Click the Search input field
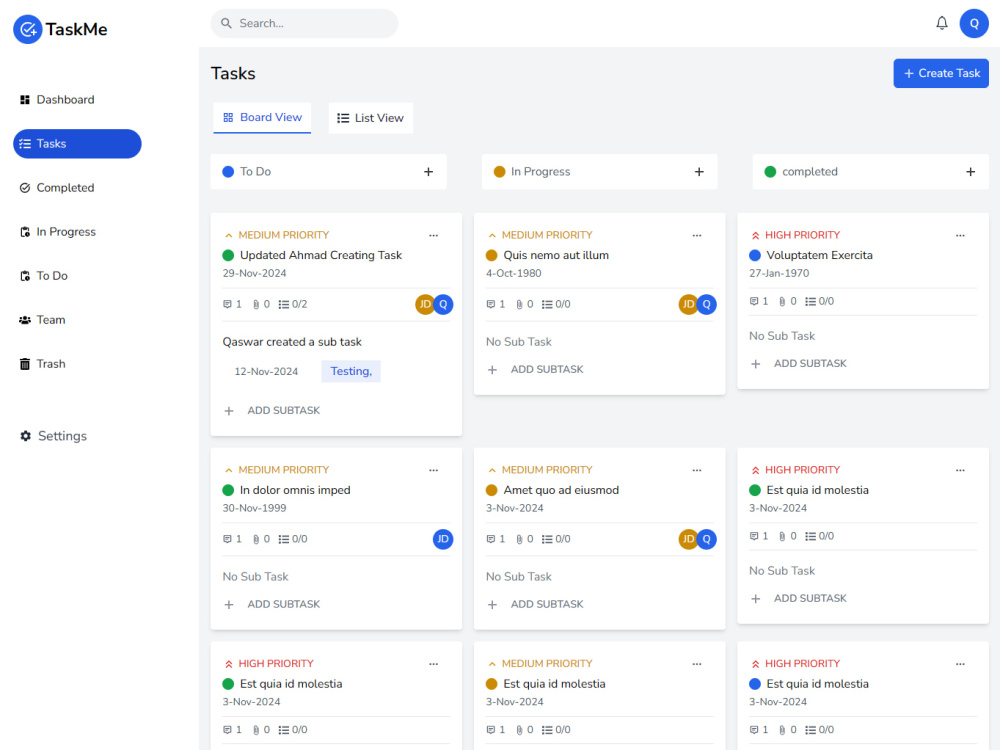 [x=304, y=22]
